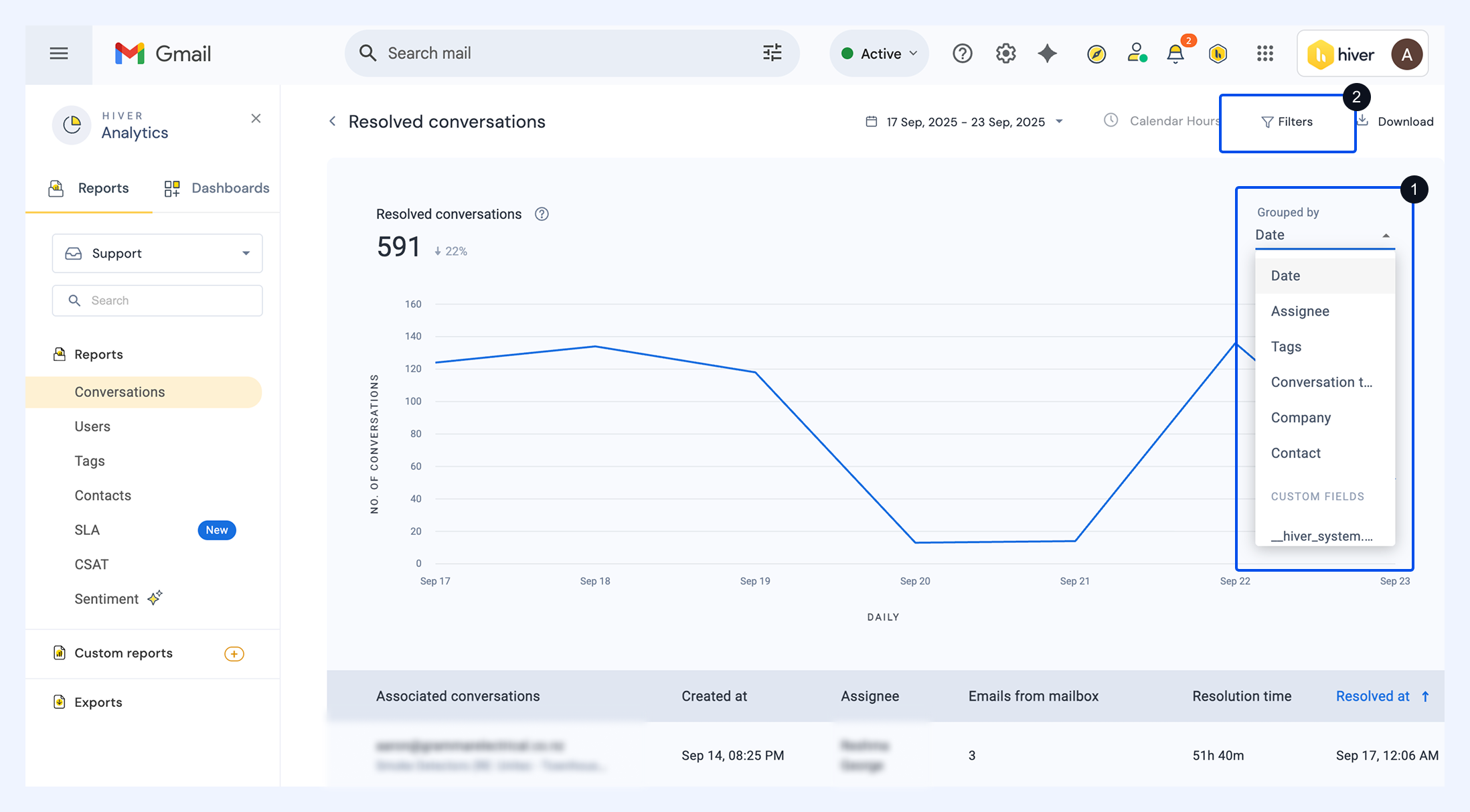
Task: Open Gmail settings gear icon
Action: point(1005,54)
